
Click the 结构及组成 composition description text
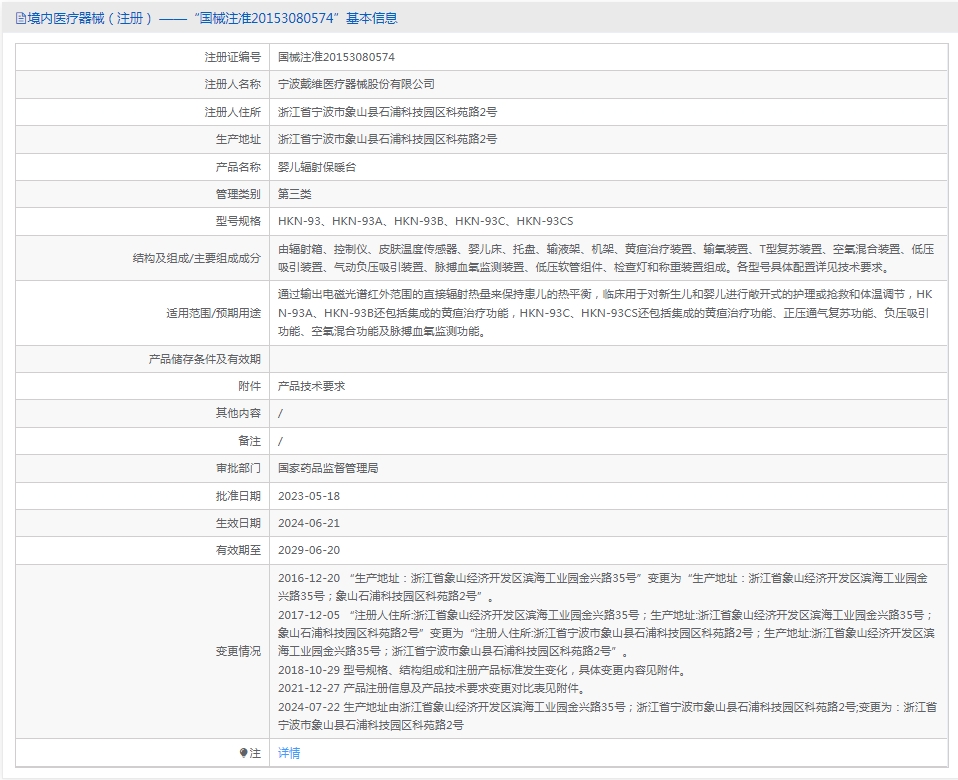(605, 258)
